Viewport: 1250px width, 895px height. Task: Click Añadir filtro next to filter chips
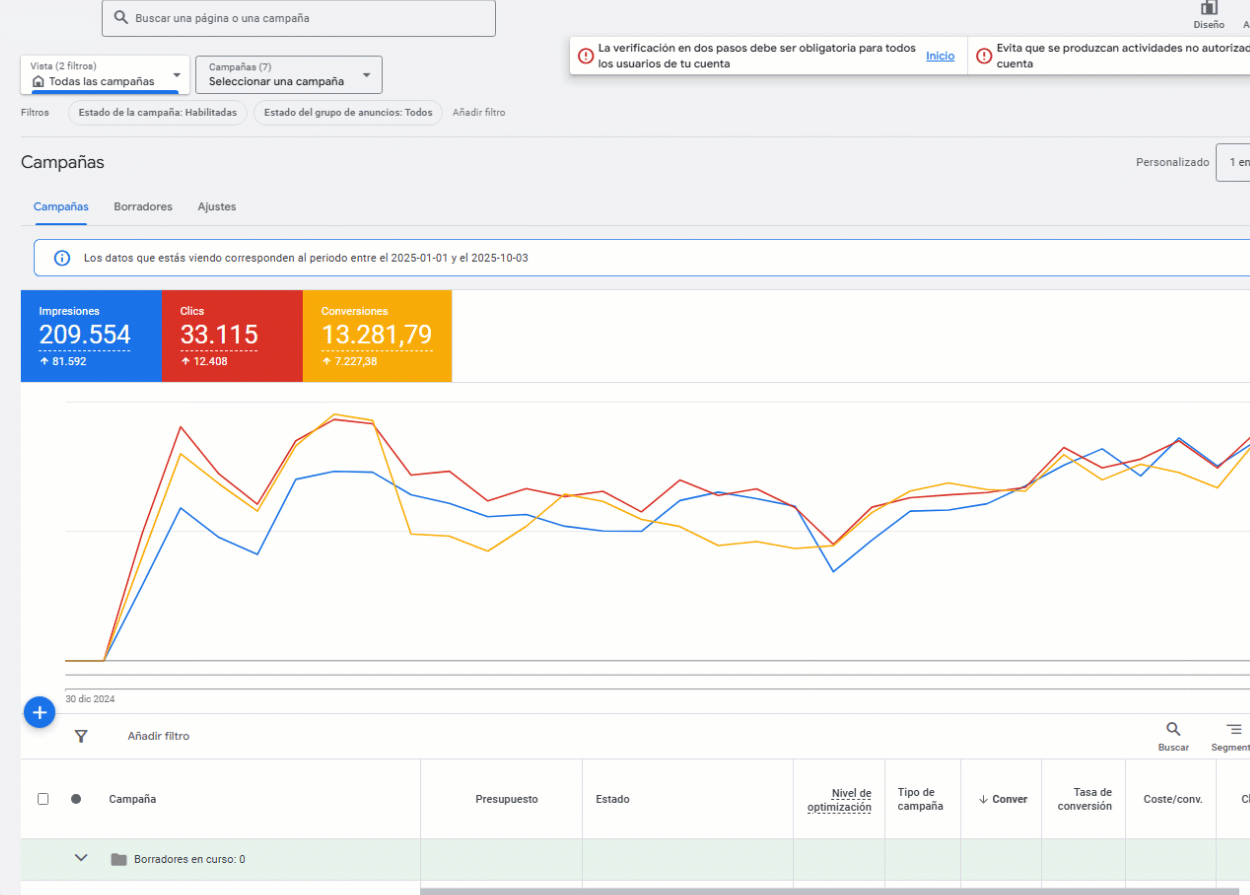click(x=478, y=113)
